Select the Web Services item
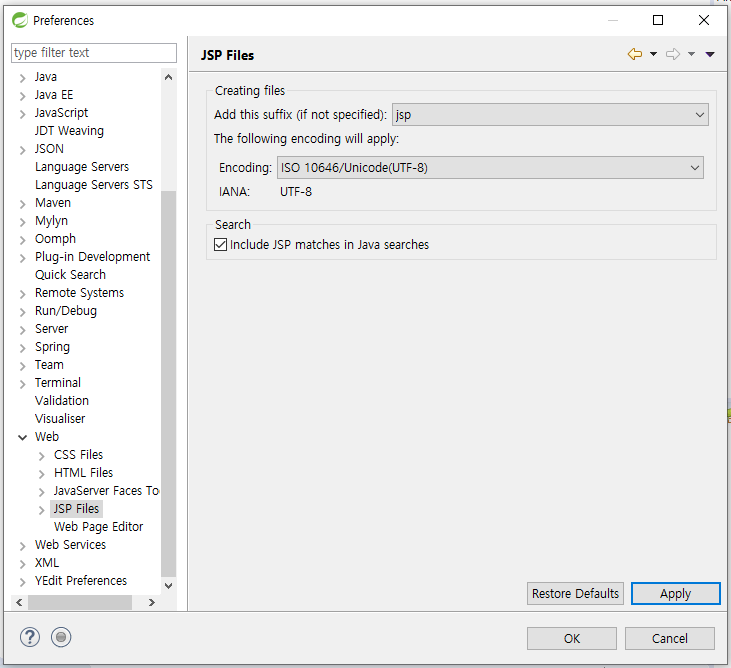This screenshot has height=668, width=731. coord(70,544)
